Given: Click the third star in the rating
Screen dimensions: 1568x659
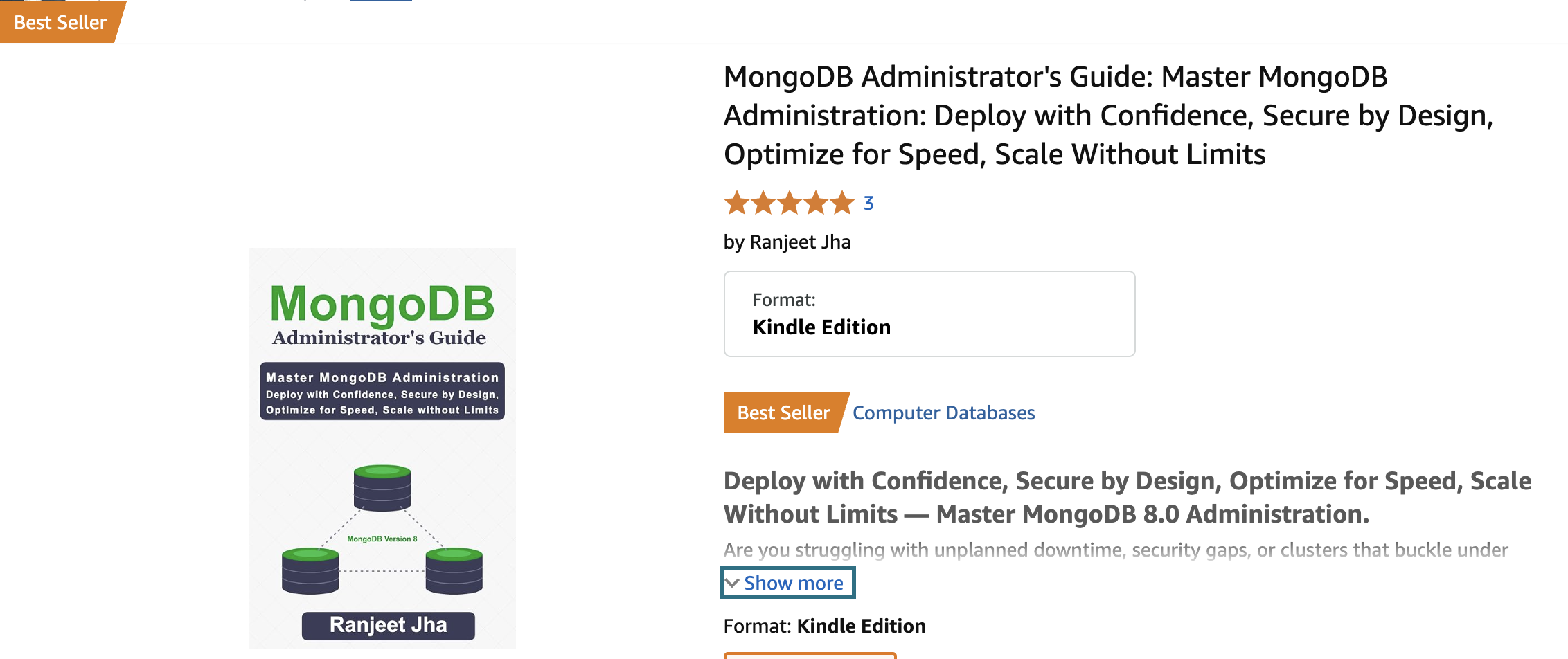Looking at the screenshot, I should coord(790,203).
